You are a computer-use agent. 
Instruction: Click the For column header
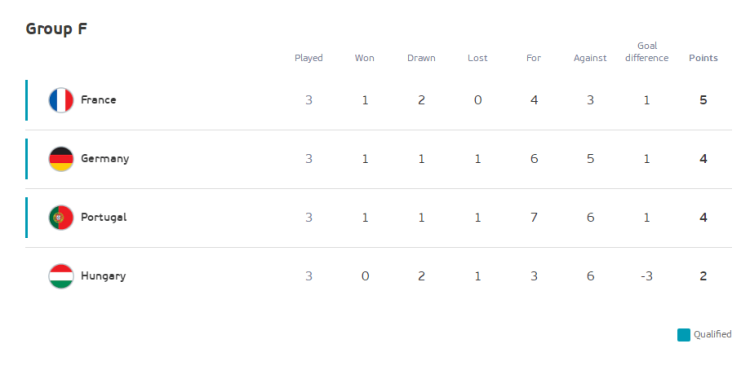[x=534, y=58]
